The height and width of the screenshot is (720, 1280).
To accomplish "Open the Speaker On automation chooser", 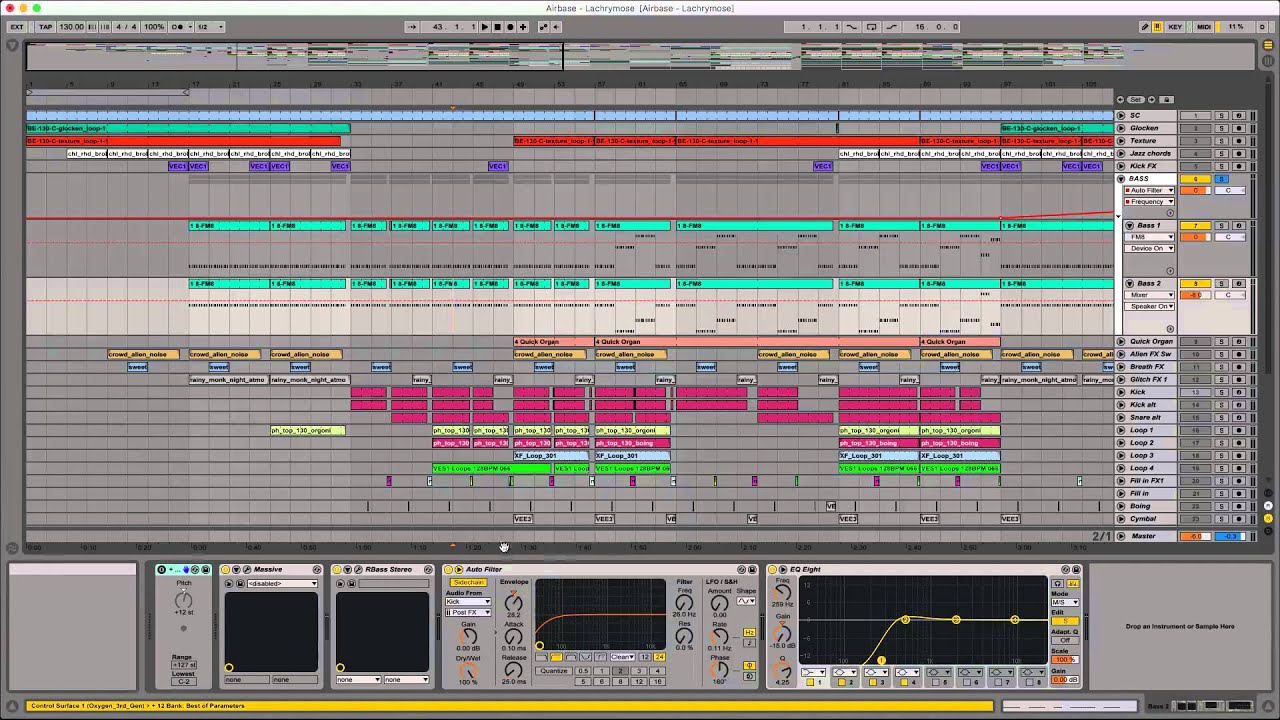I will (1149, 306).
